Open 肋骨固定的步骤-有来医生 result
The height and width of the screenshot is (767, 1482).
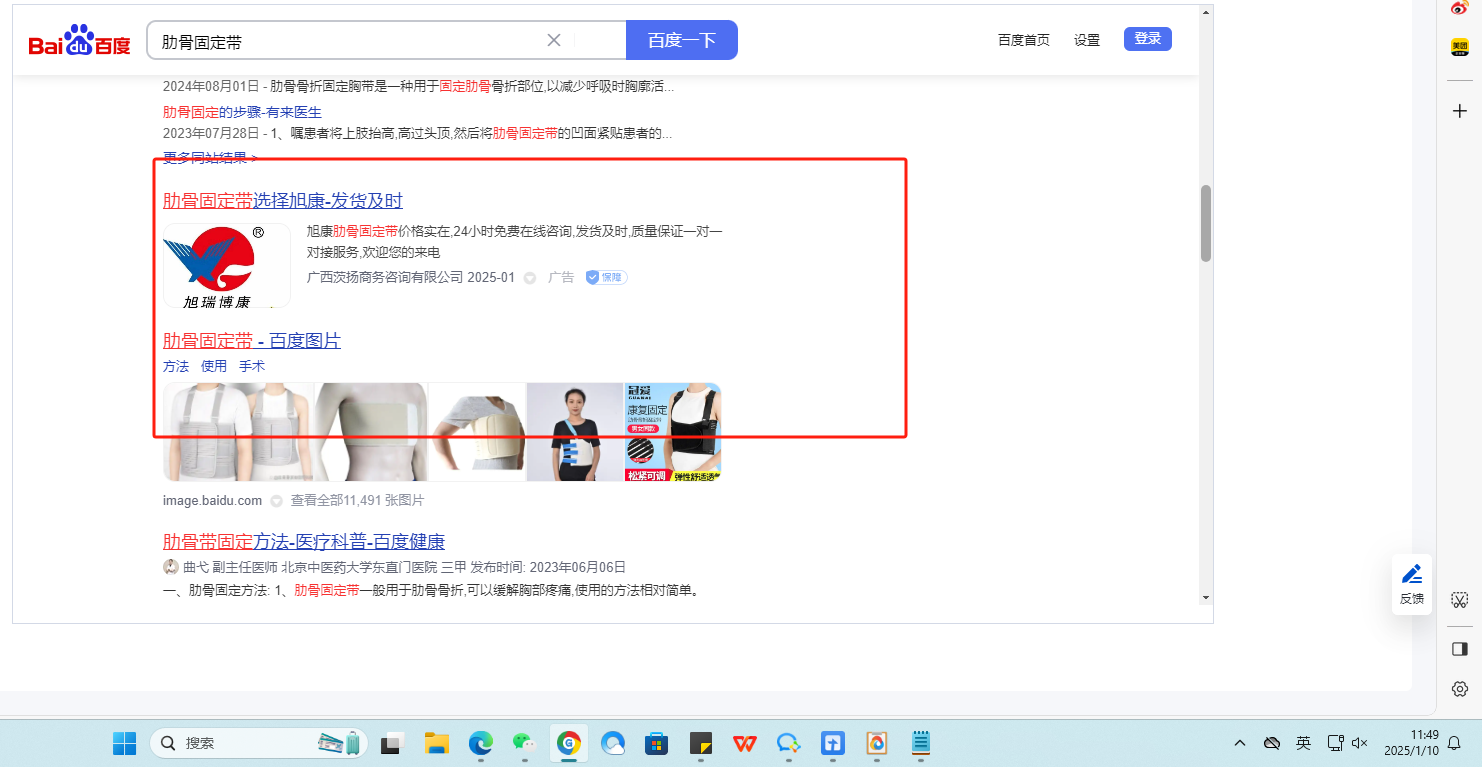coord(242,112)
